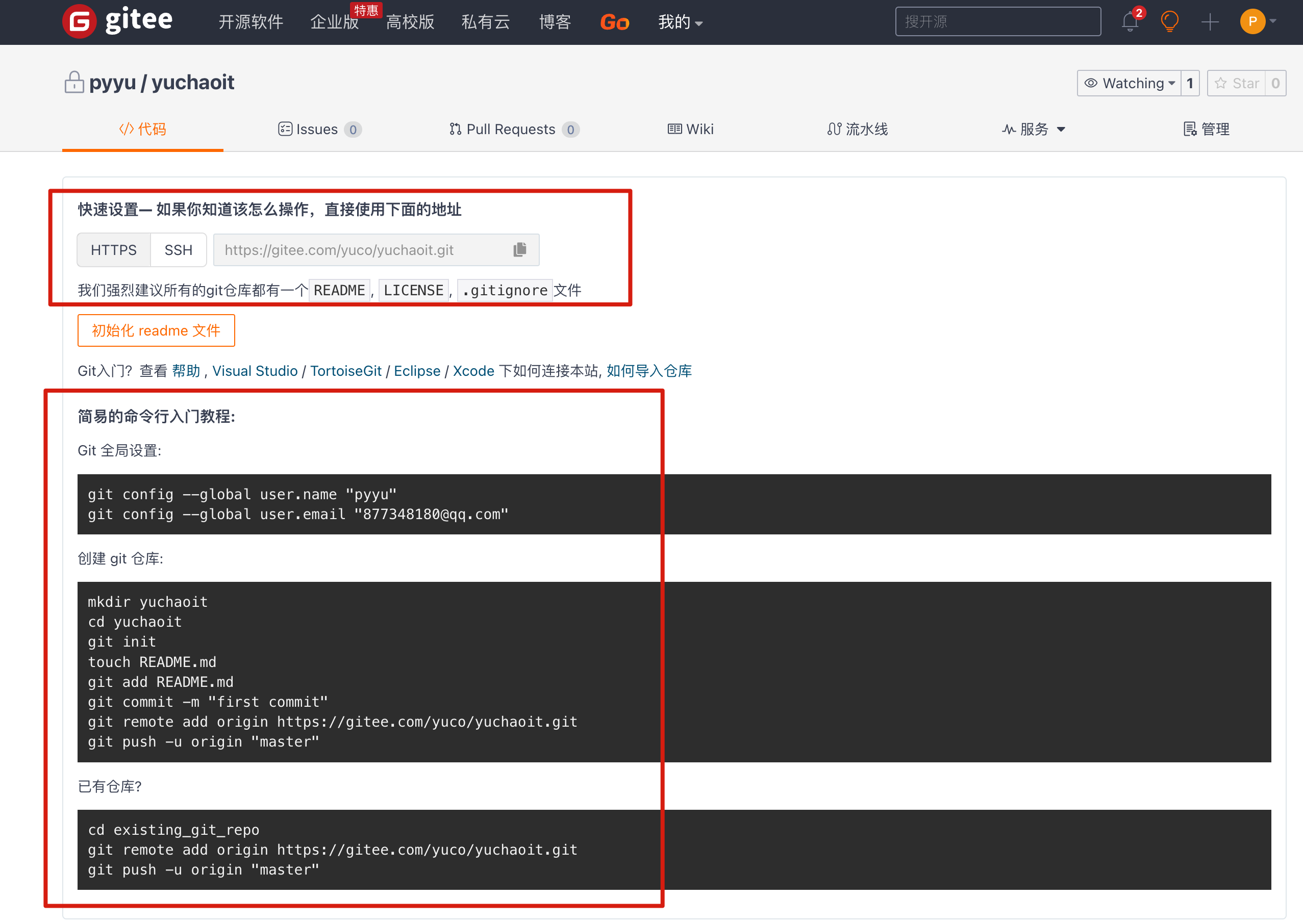1303x924 pixels.
Task: Open the notifications bell icon
Action: point(1130,21)
